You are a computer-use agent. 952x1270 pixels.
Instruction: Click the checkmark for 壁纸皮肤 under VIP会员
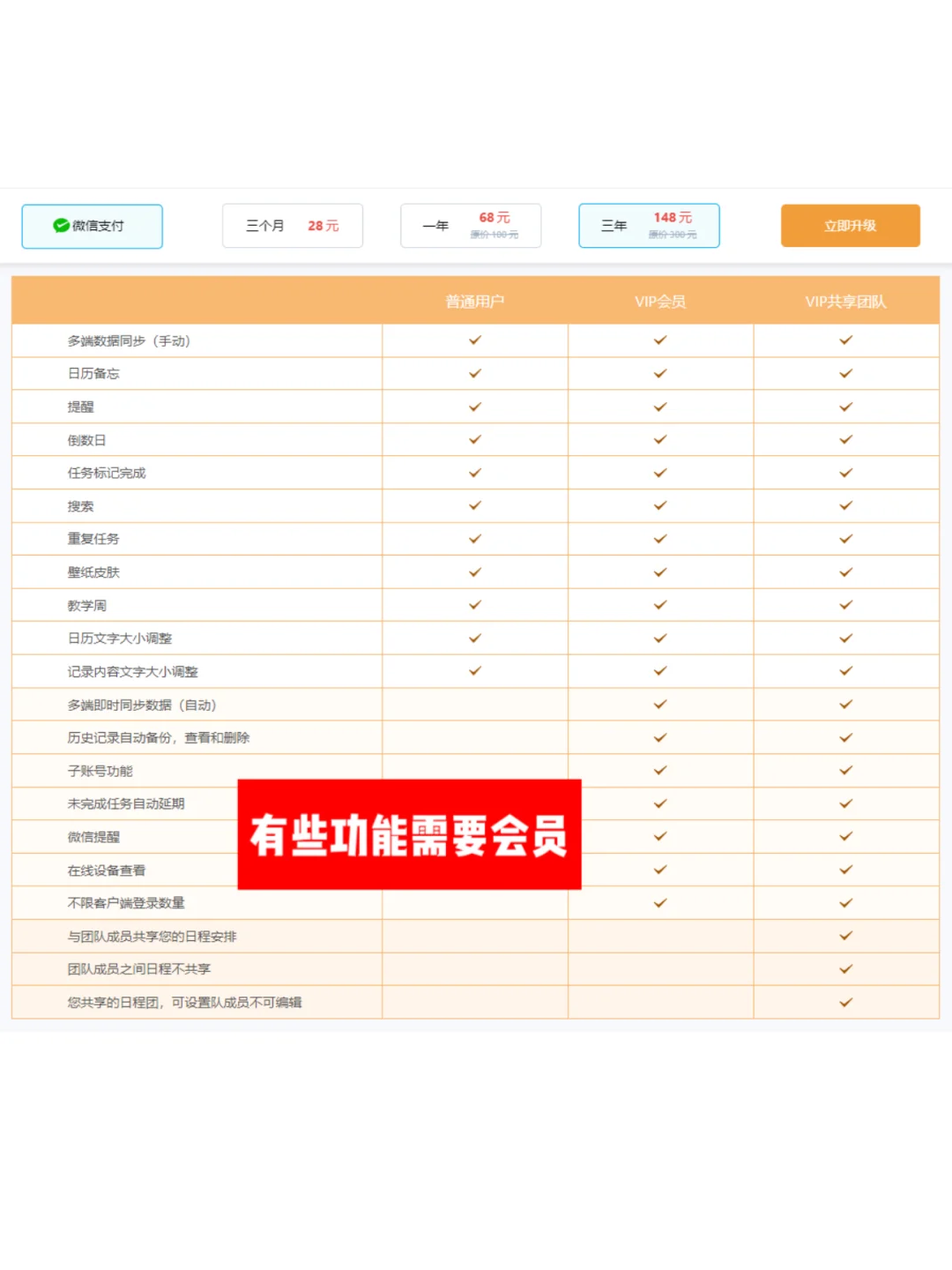tap(659, 571)
